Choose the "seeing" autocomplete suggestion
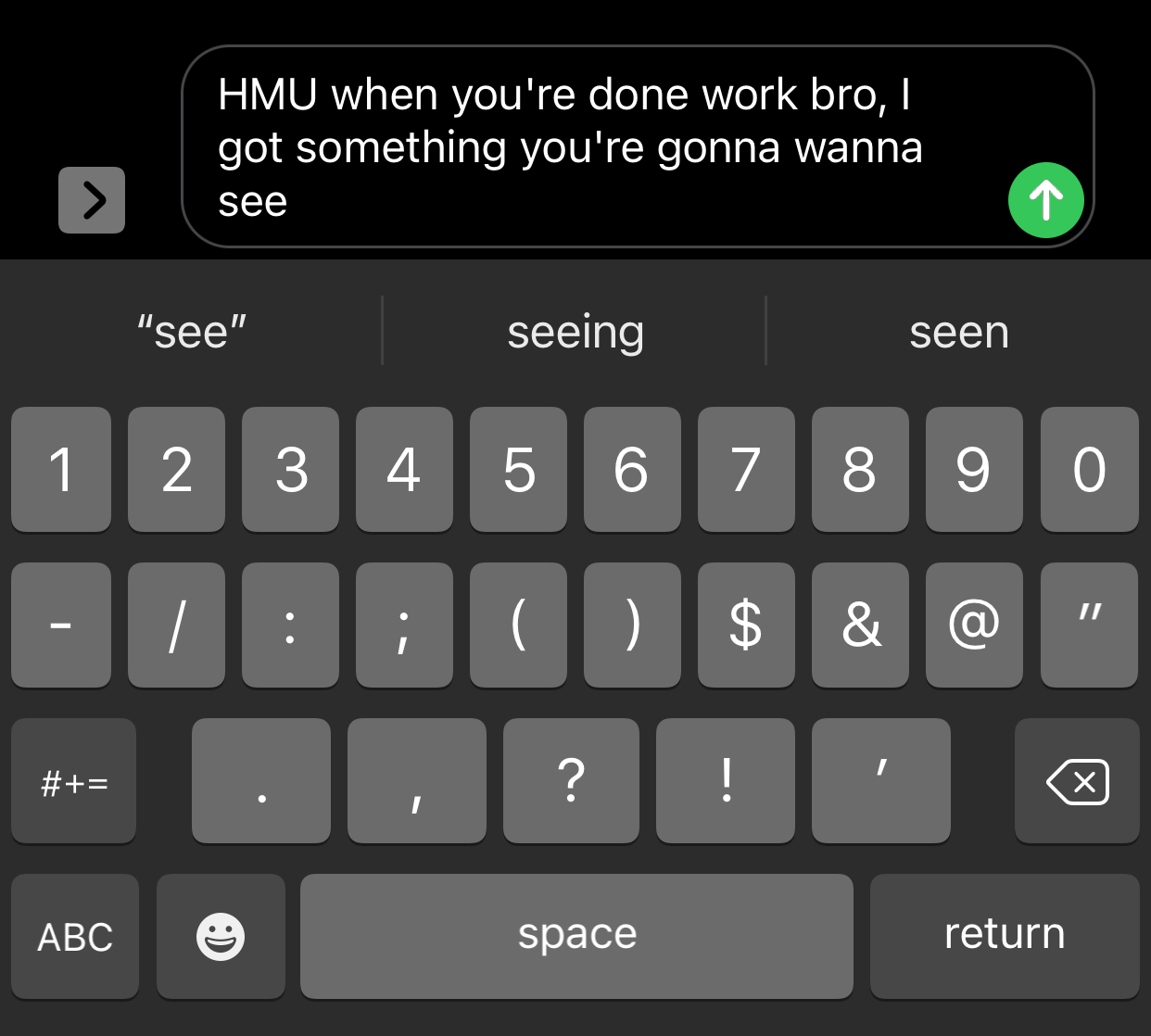 pyautogui.click(x=575, y=331)
